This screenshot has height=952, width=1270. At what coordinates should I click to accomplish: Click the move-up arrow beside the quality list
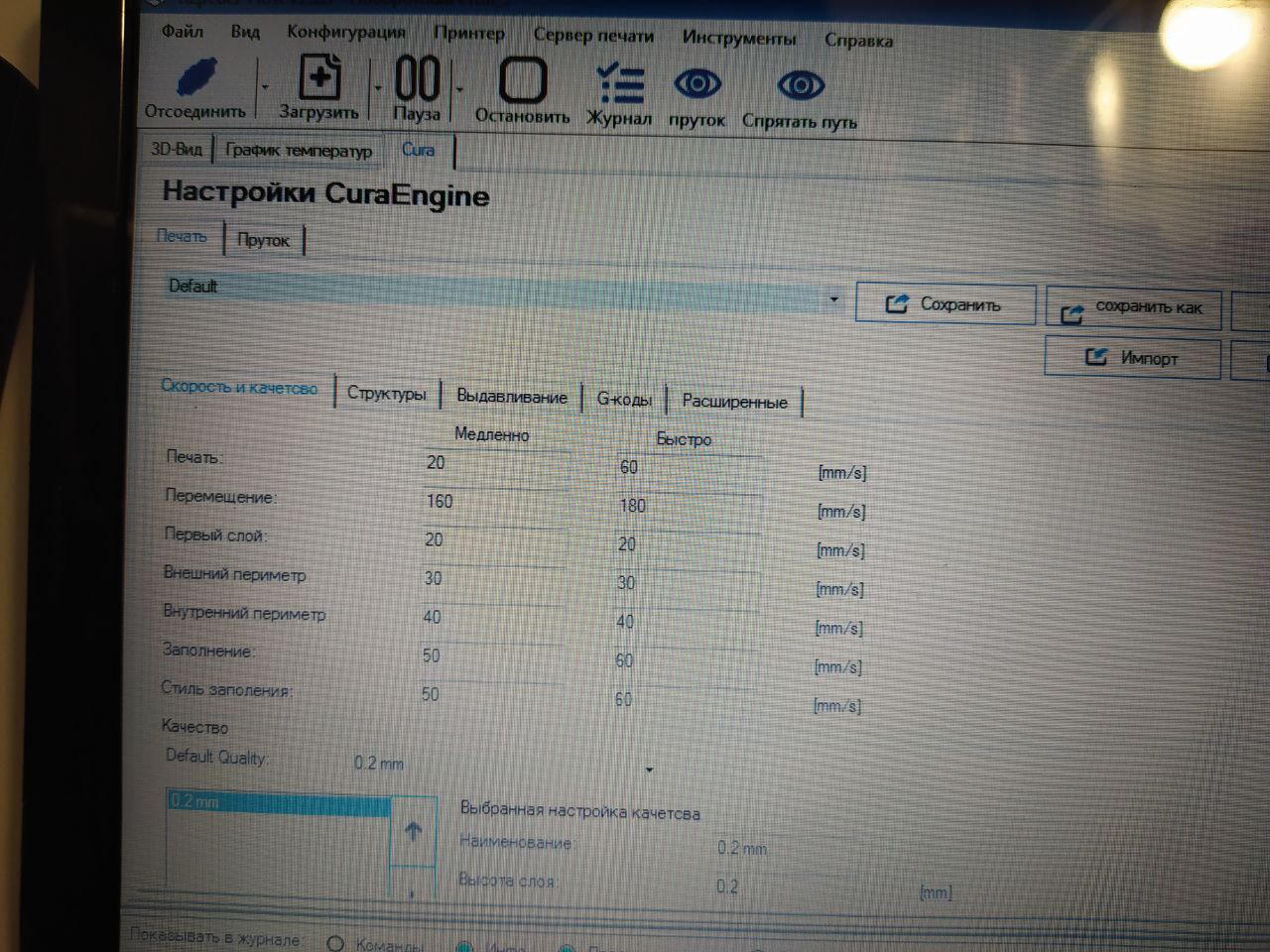coord(413,831)
